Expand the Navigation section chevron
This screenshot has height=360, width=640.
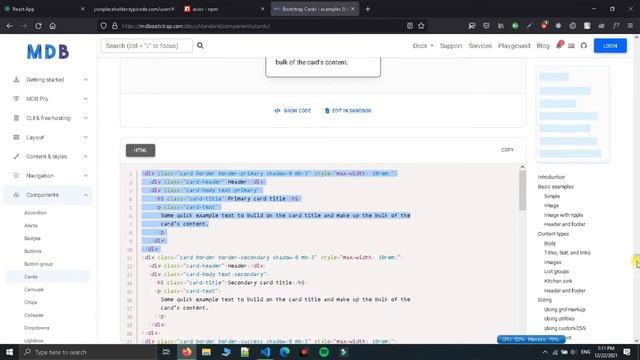coord(86,176)
